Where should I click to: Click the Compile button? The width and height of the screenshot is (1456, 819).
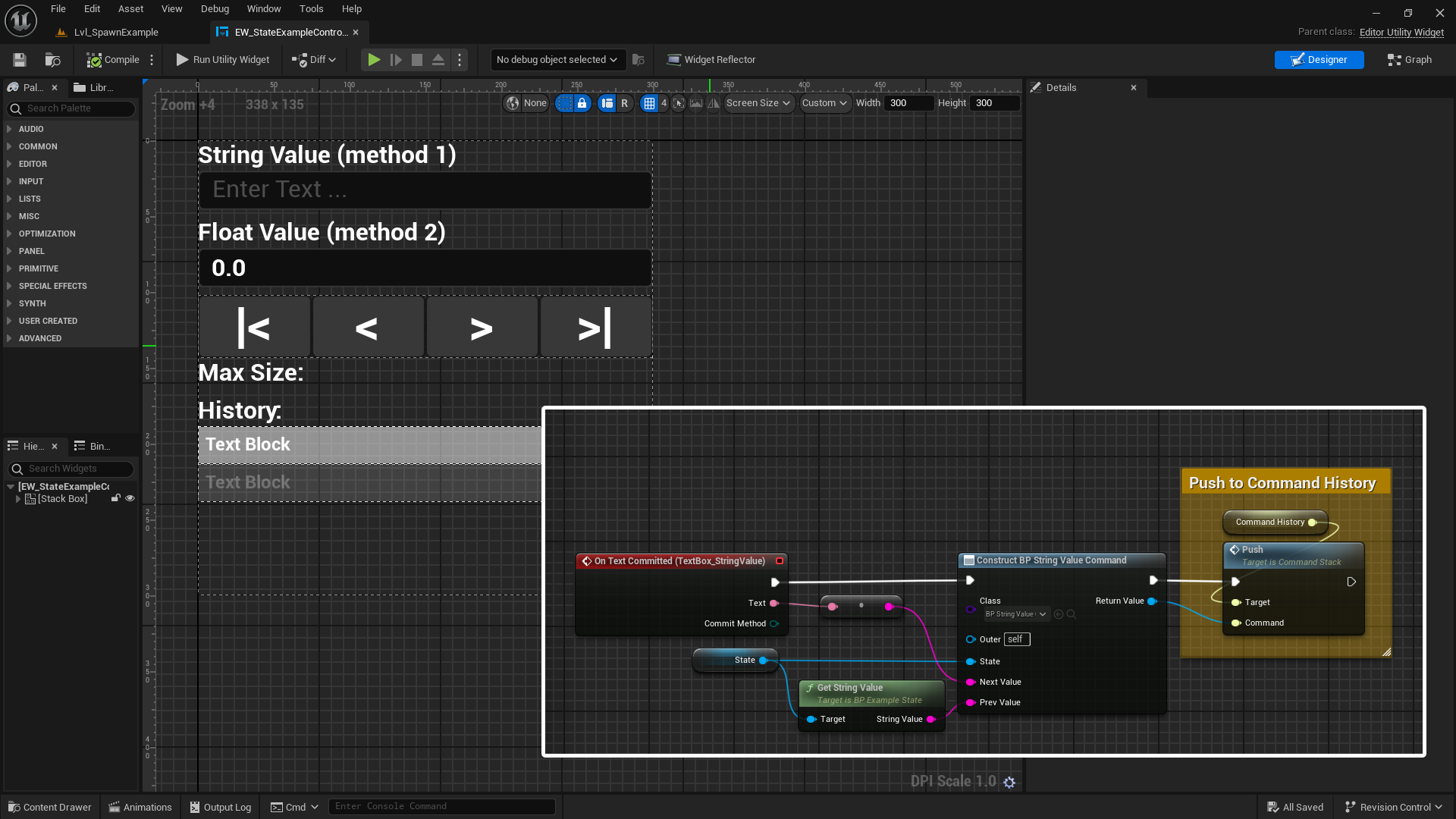pos(113,60)
